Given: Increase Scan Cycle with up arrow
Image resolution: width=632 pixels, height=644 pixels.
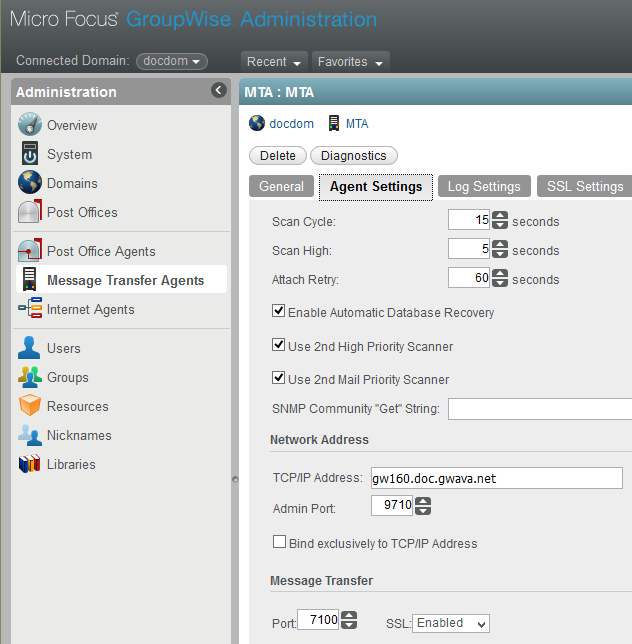Looking at the screenshot, I should [499, 216].
